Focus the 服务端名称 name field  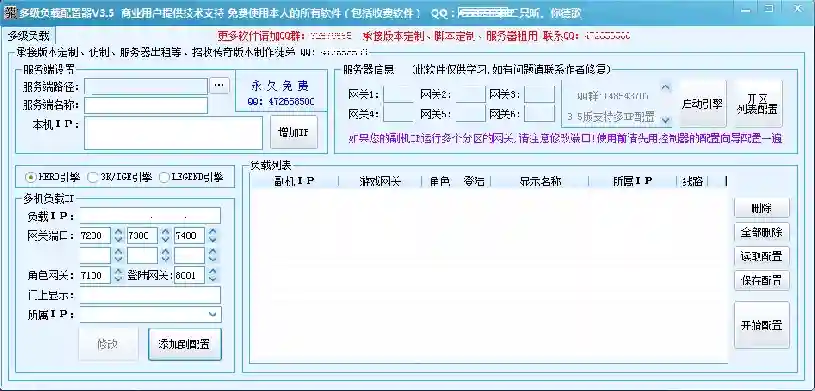(x=146, y=105)
